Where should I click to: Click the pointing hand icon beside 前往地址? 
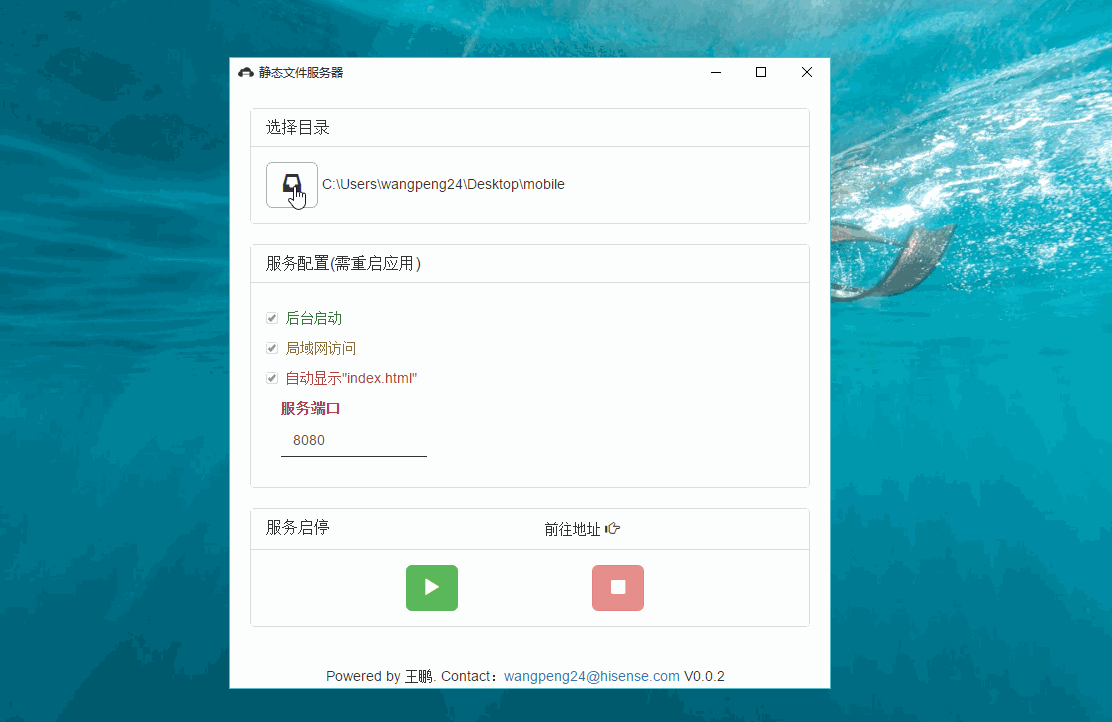(613, 528)
